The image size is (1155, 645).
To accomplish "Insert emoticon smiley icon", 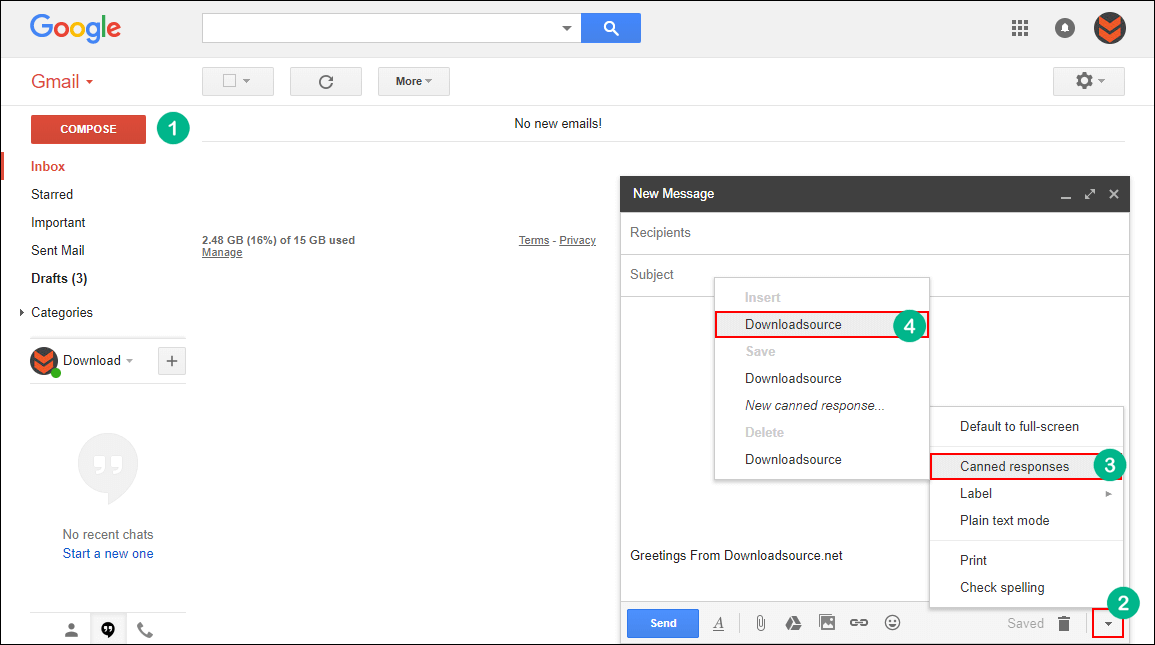I will [x=892, y=623].
